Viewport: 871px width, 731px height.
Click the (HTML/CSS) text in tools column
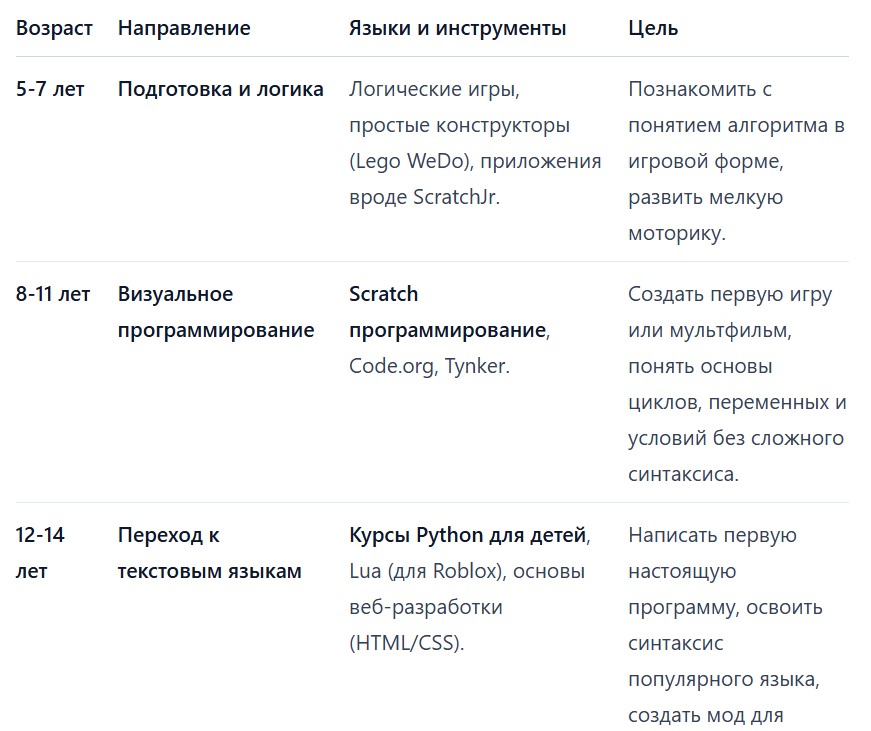pyautogui.click(x=406, y=644)
